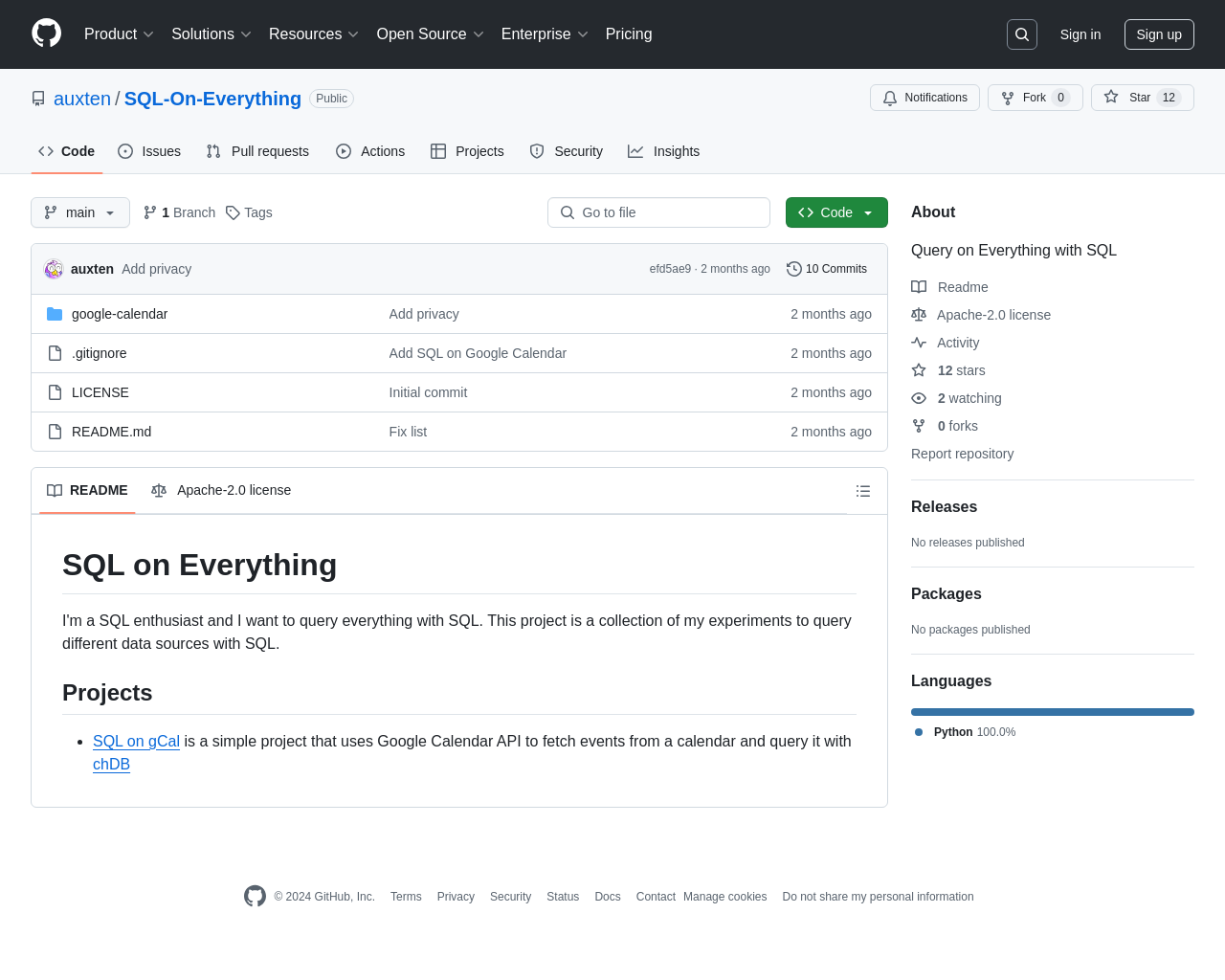The width and height of the screenshot is (1225, 980).
Task: Click the google-calendar folder icon
Action: coord(55,314)
